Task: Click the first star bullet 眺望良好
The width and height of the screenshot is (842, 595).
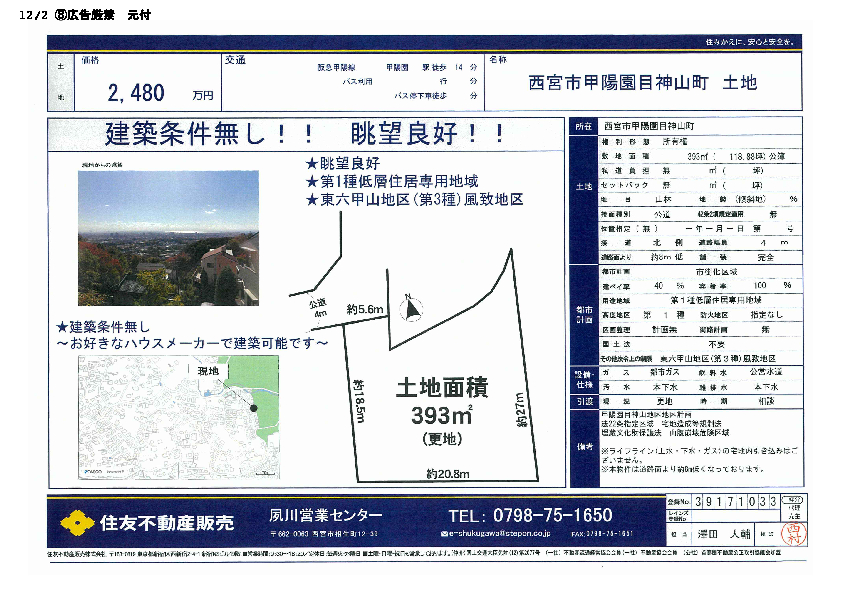Action: [311, 164]
